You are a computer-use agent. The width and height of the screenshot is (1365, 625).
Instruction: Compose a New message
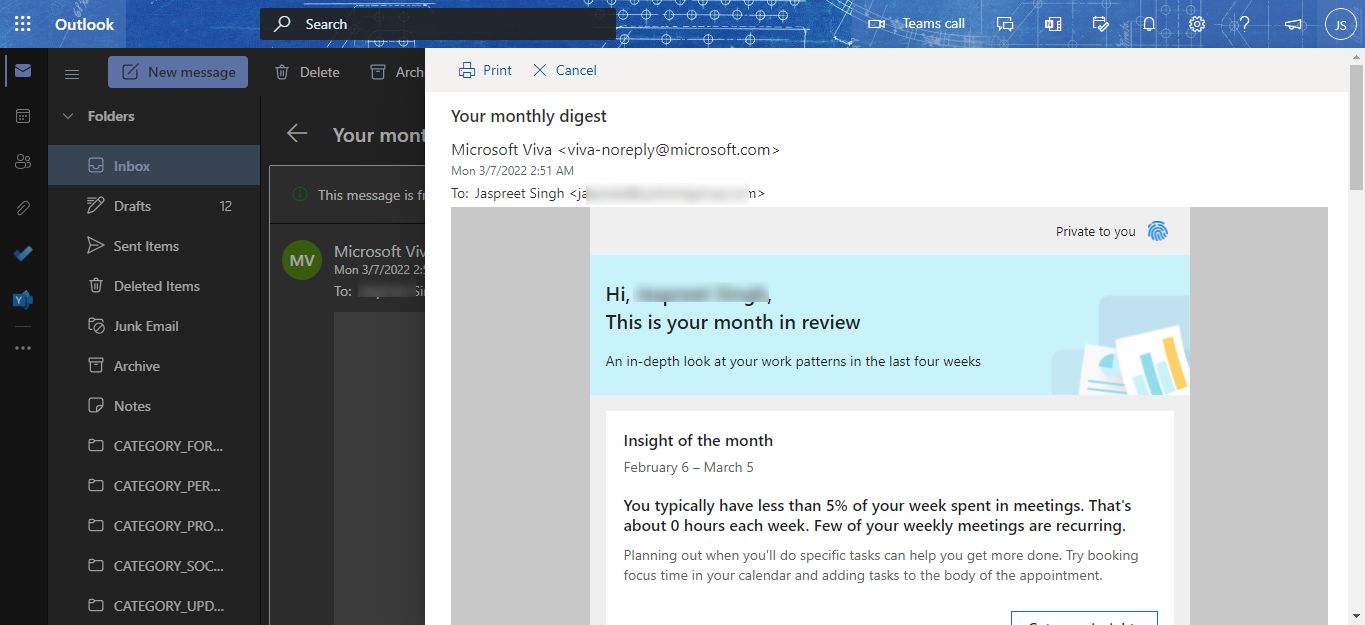coord(178,72)
